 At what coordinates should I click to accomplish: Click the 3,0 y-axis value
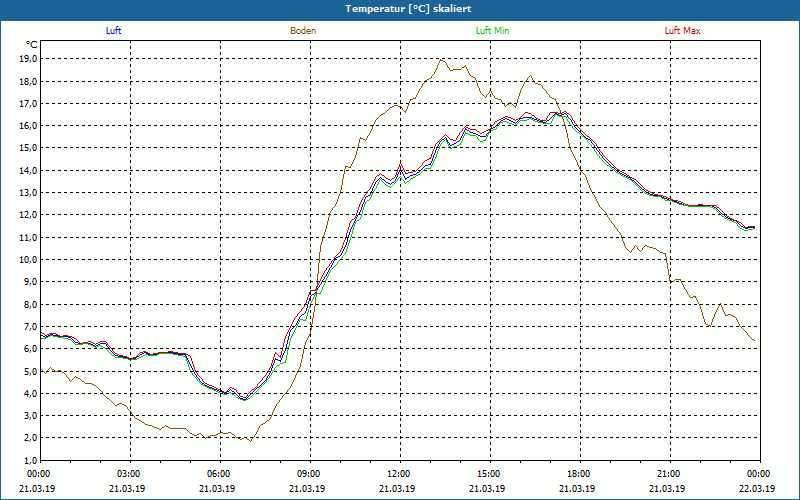click(x=31, y=415)
